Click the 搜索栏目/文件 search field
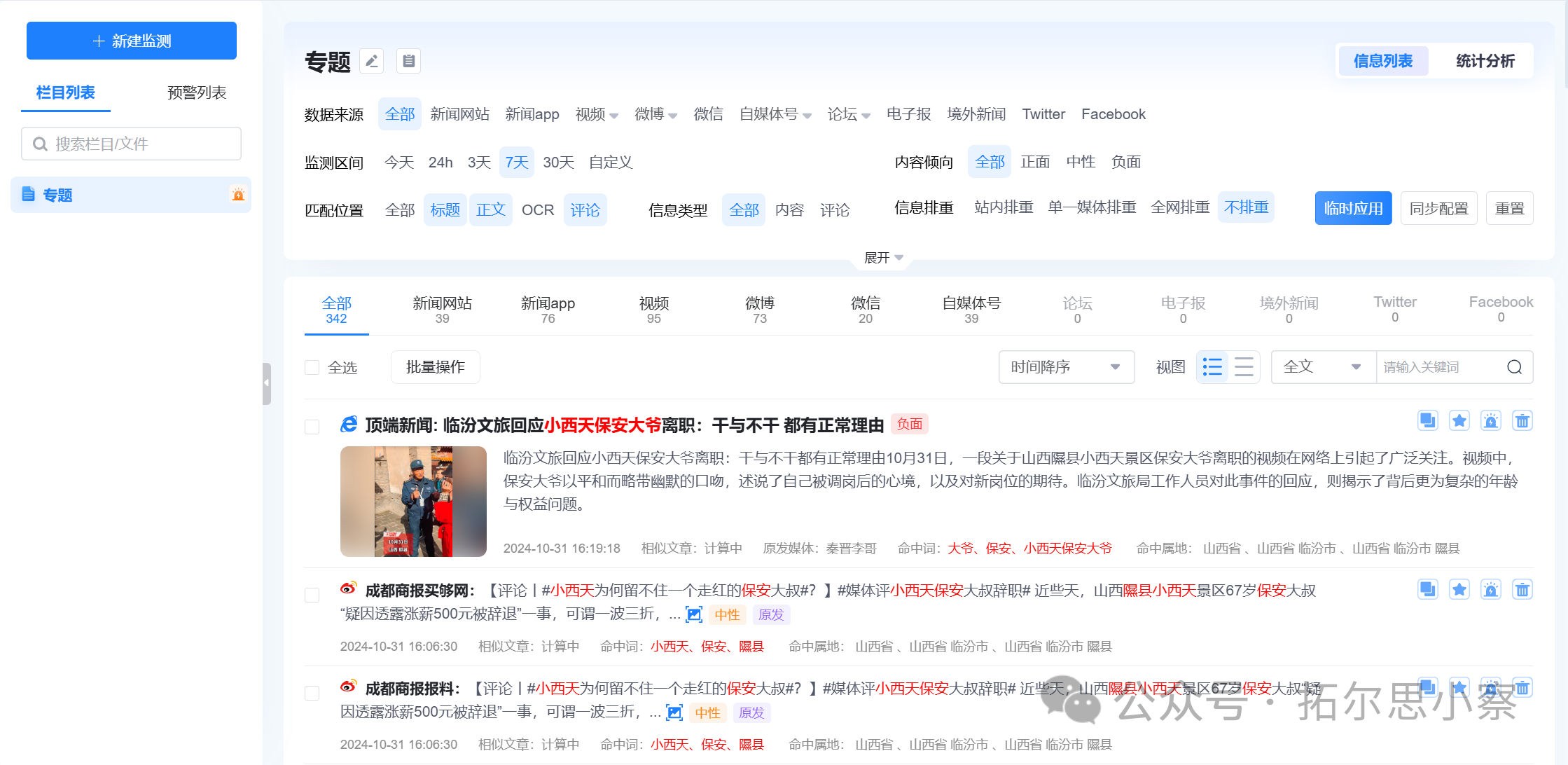This screenshot has height=765, width=1568. (132, 144)
